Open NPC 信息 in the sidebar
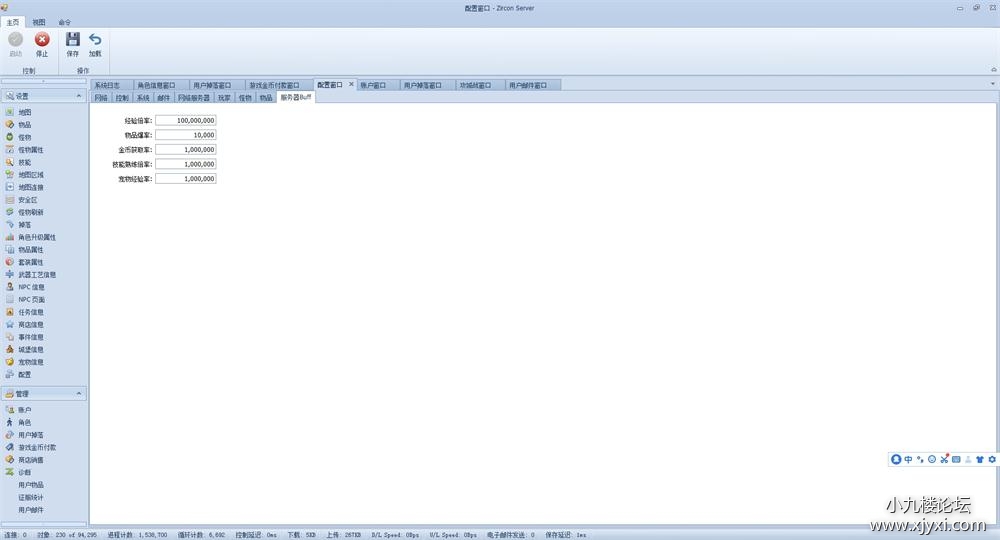 [31, 287]
